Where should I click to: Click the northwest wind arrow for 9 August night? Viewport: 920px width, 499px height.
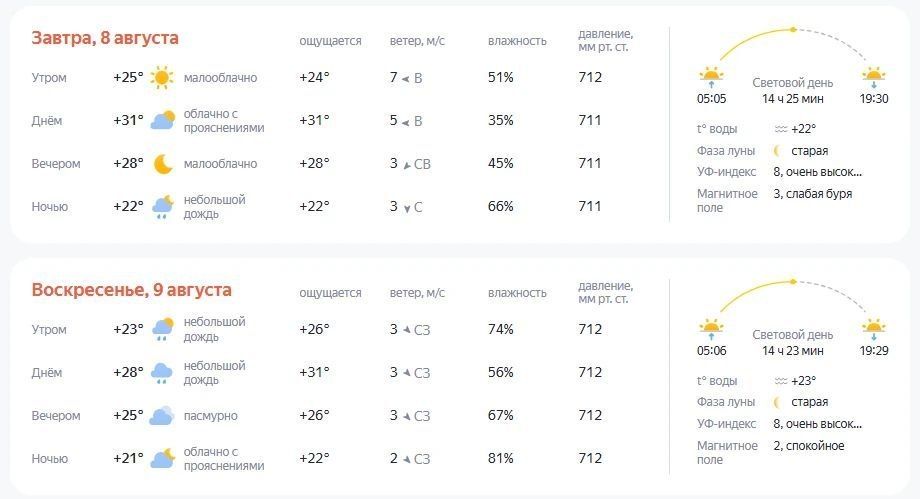coord(407,459)
